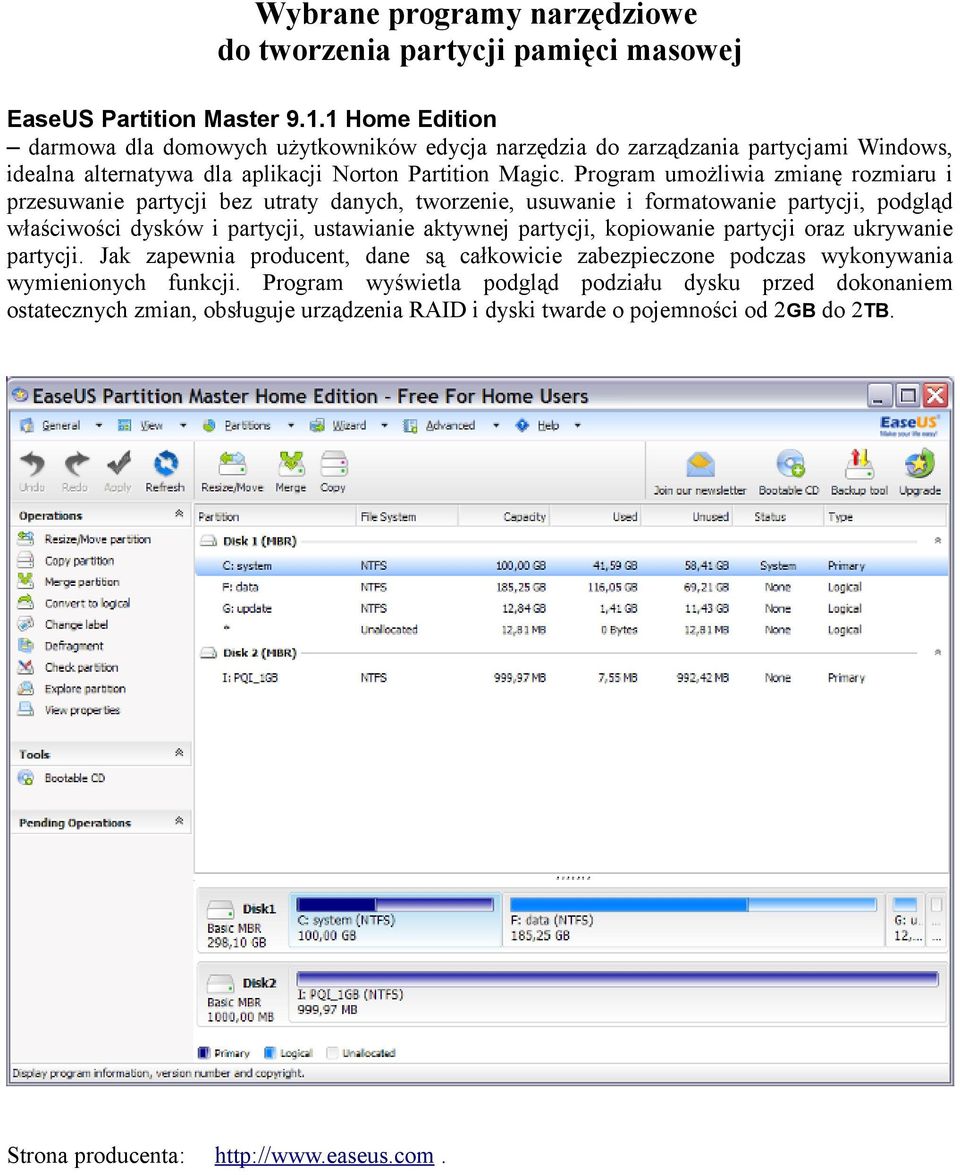The width and height of the screenshot is (960, 1175).
Task: Collapse the Pending Operations panel
Action: pyautogui.click(x=179, y=821)
